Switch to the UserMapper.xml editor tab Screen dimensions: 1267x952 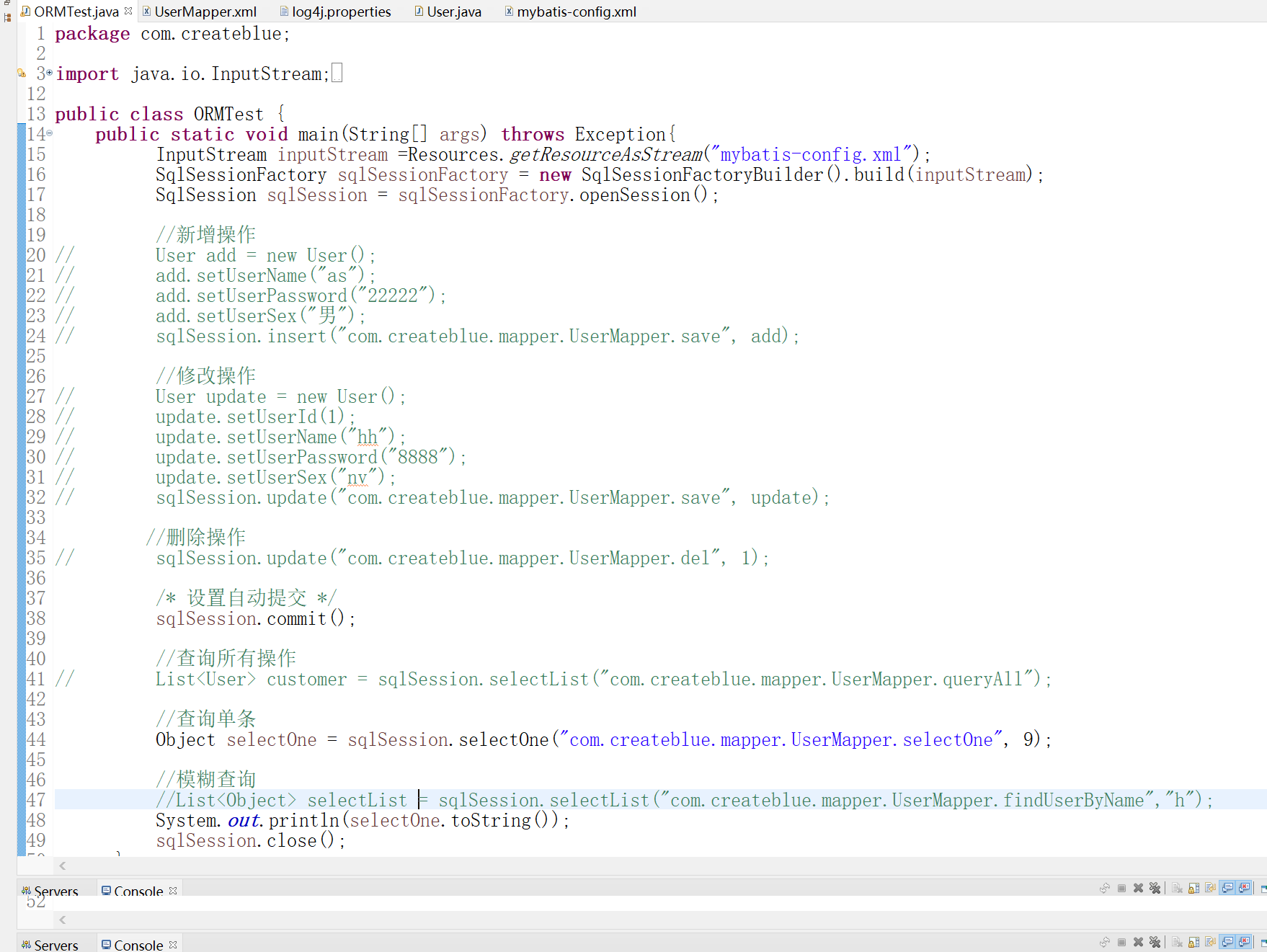click(x=199, y=12)
